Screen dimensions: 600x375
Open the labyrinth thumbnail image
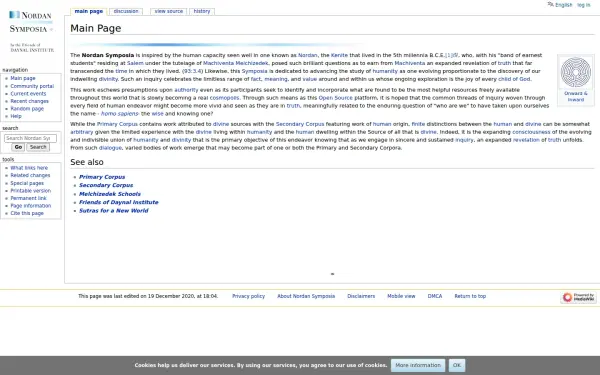click(x=576, y=72)
